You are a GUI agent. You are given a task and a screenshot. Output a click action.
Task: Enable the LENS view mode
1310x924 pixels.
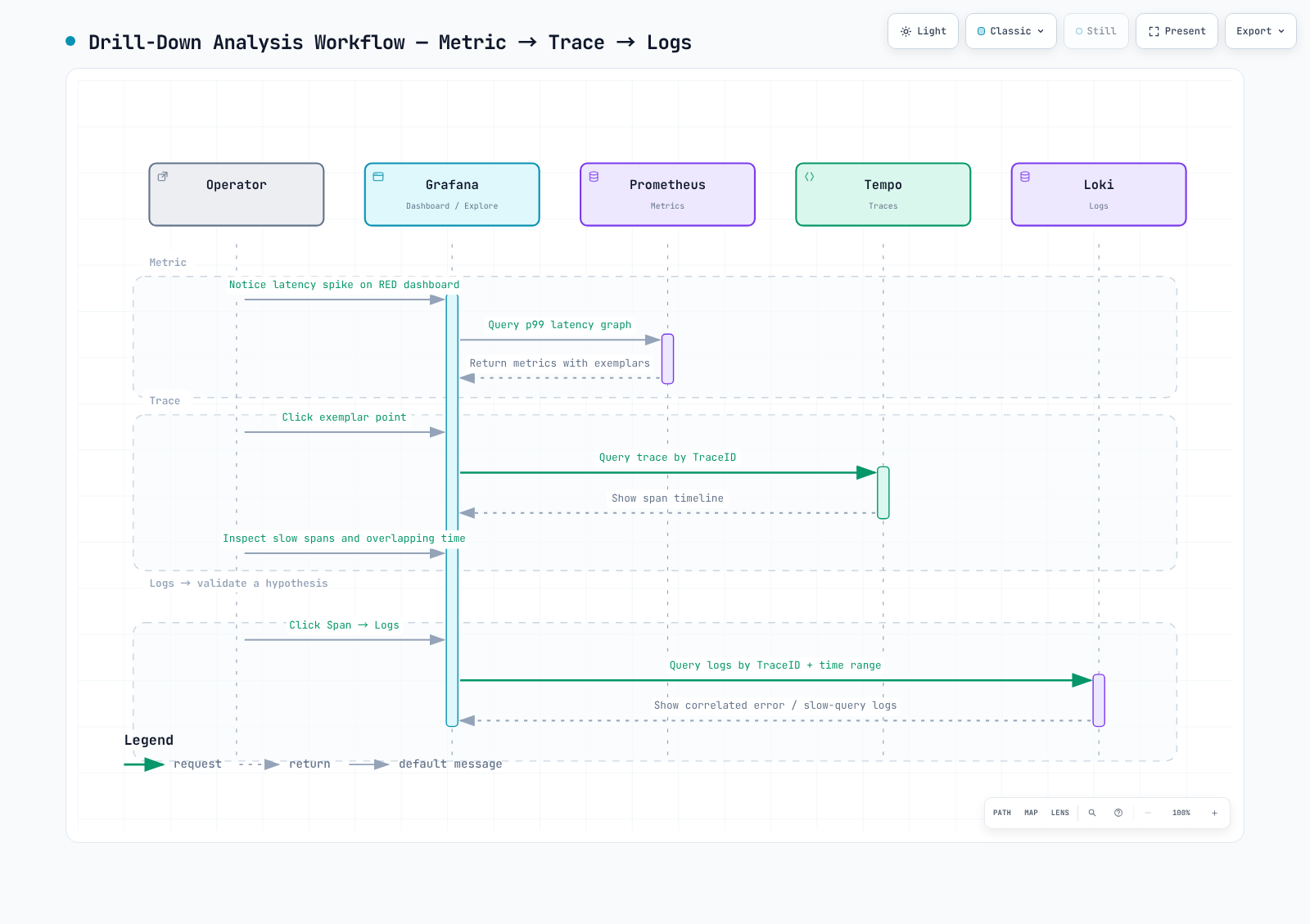[x=1060, y=813]
